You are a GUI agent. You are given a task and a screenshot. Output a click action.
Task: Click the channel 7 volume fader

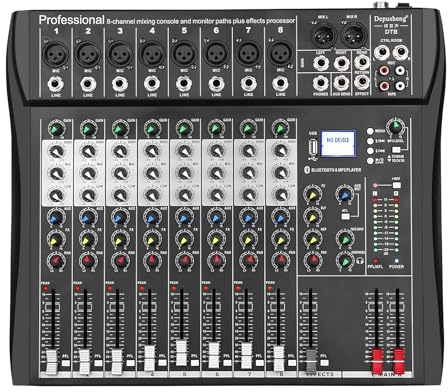coord(247,356)
